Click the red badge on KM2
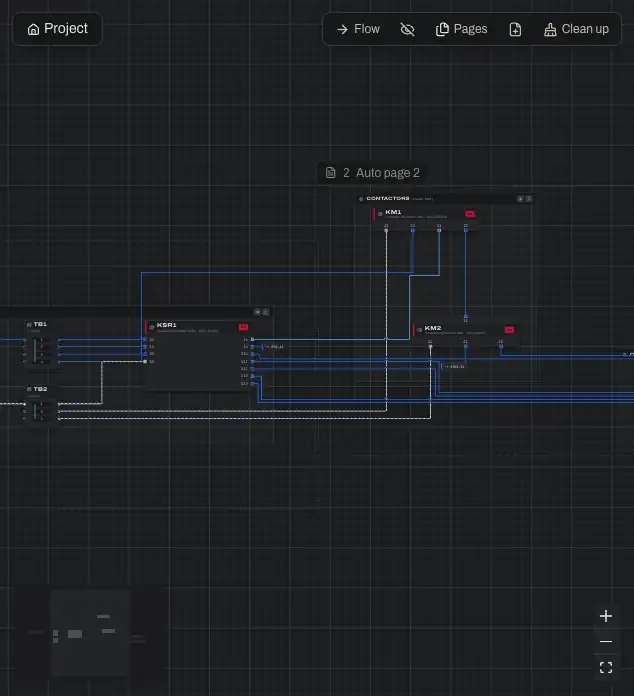634x696 pixels. coord(509,330)
